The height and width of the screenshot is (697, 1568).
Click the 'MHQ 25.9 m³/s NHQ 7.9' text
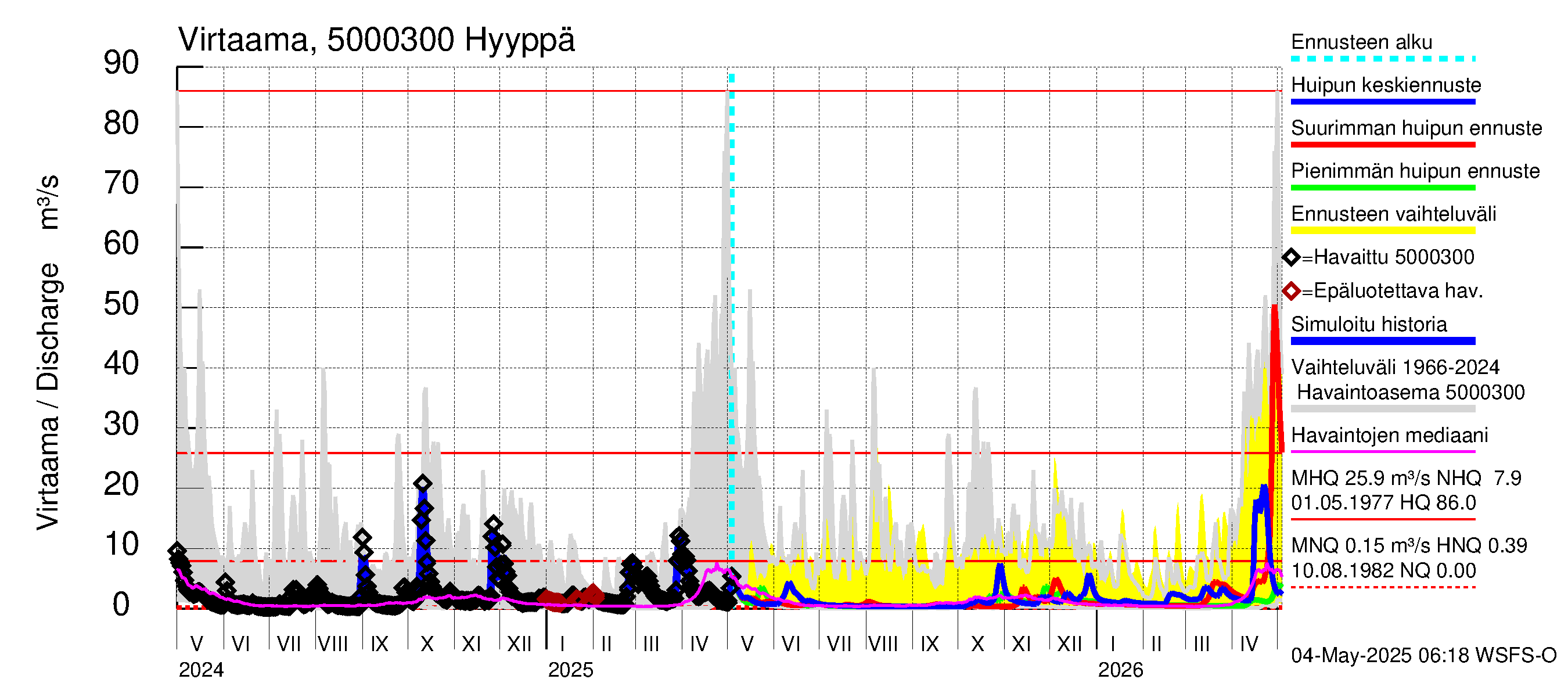(x=1406, y=478)
